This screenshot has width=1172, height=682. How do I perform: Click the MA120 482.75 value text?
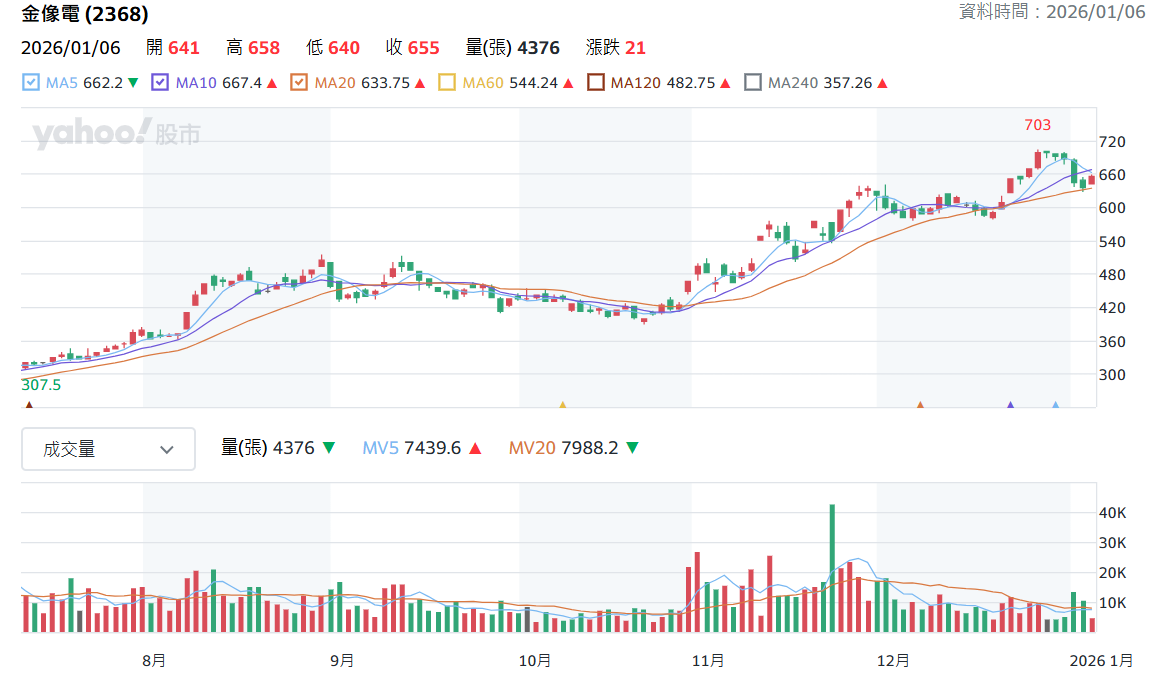[663, 83]
